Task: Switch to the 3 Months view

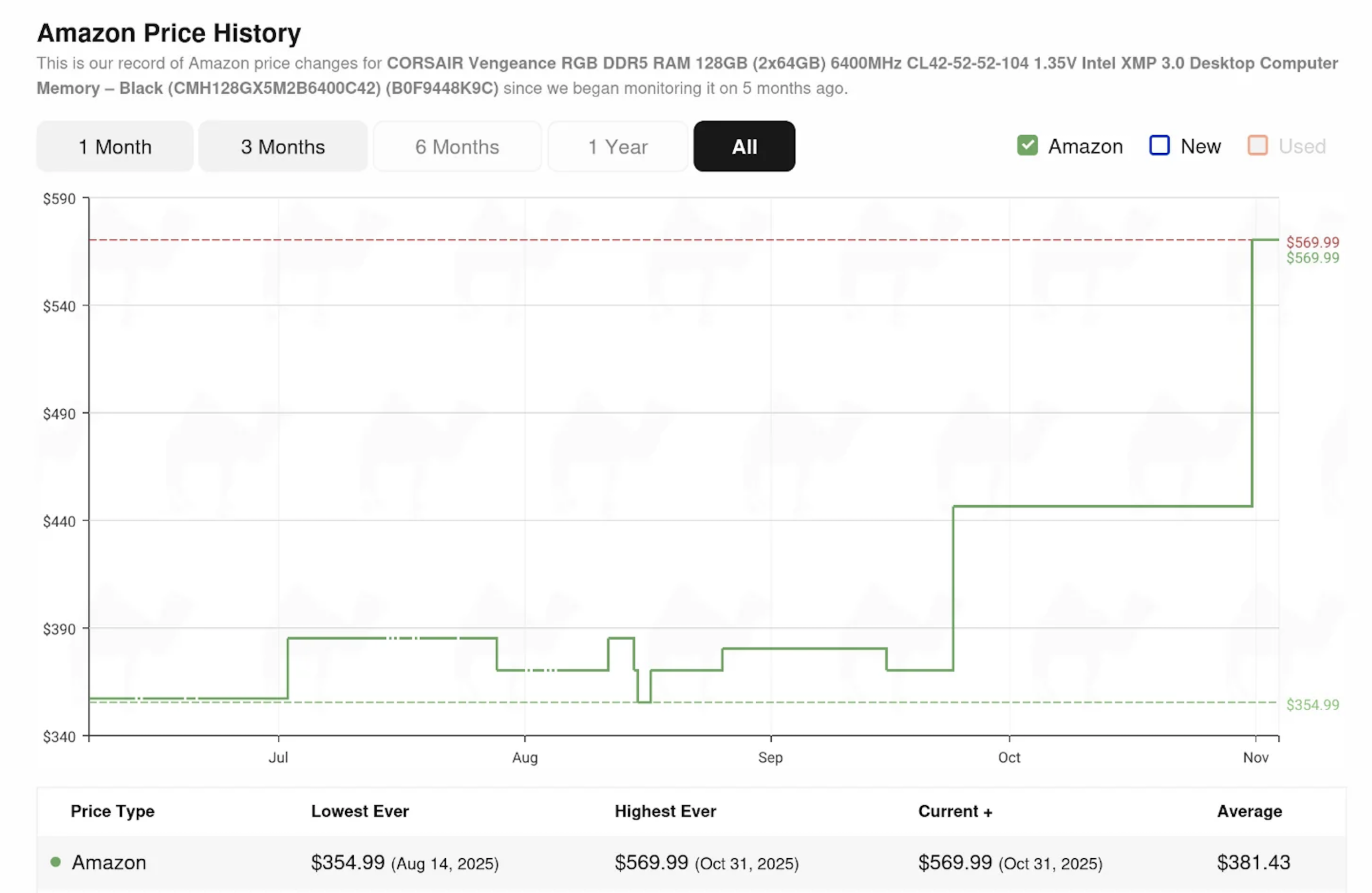Action: 282,146
